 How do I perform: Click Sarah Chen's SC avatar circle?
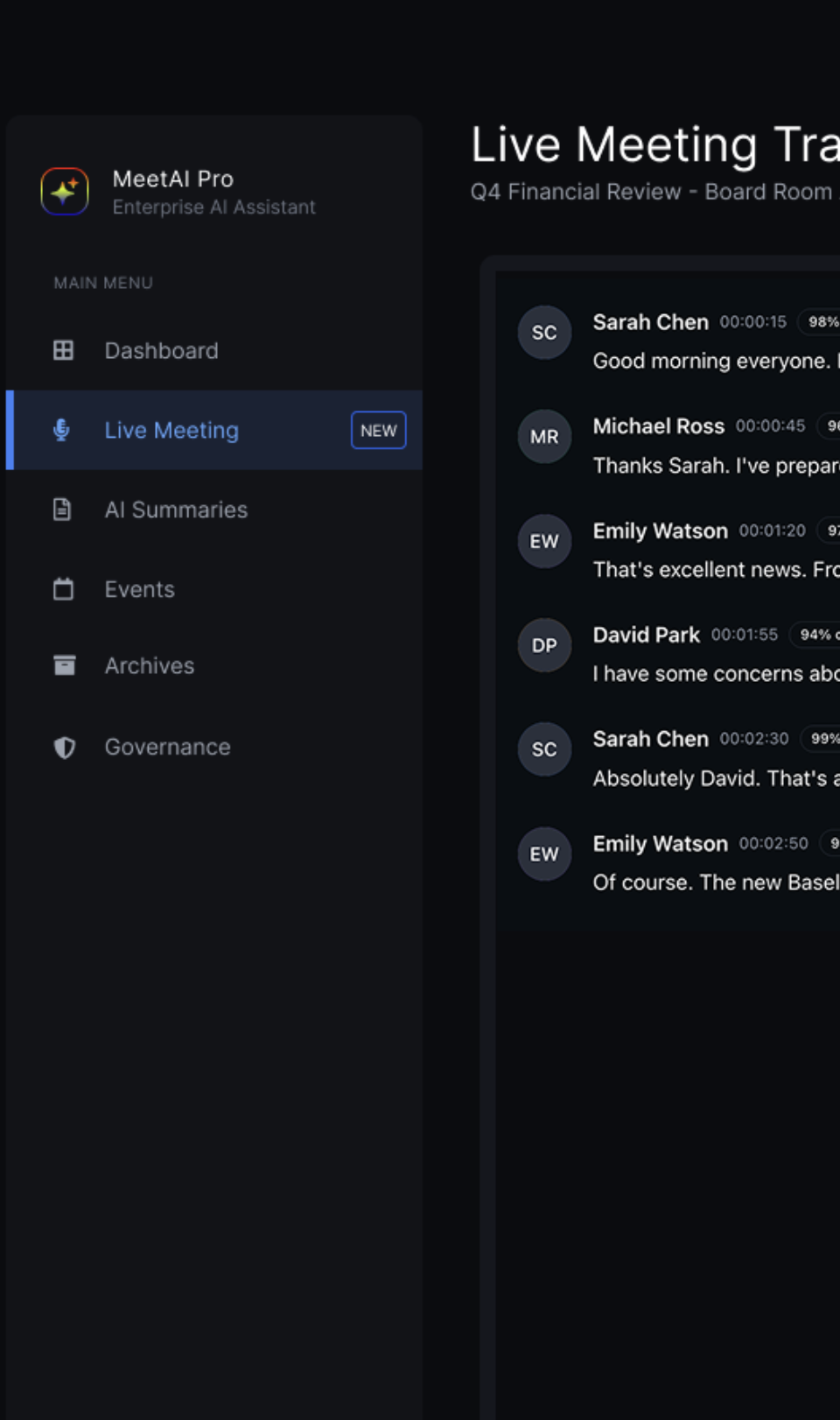coord(544,333)
